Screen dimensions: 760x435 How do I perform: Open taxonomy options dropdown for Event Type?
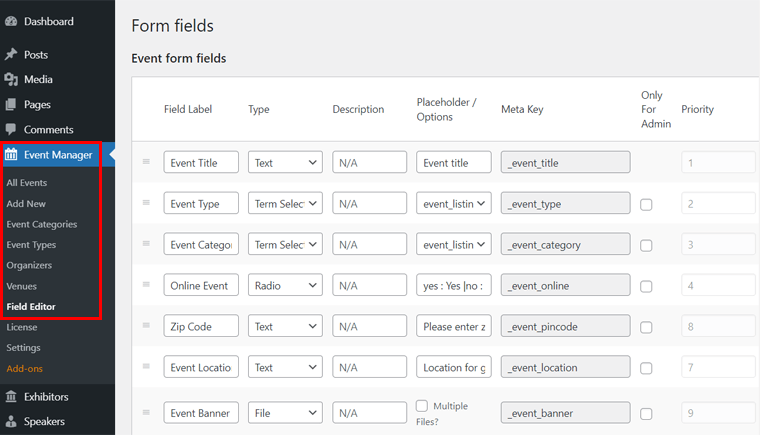click(454, 203)
